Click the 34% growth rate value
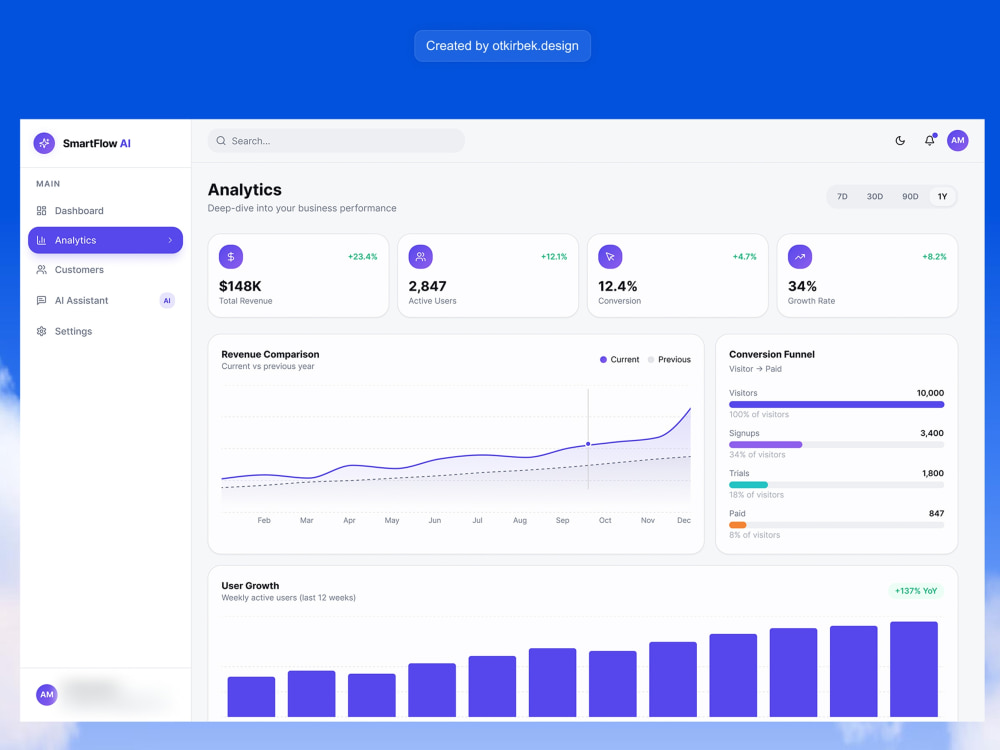This screenshot has height=750, width=1000. click(x=802, y=286)
